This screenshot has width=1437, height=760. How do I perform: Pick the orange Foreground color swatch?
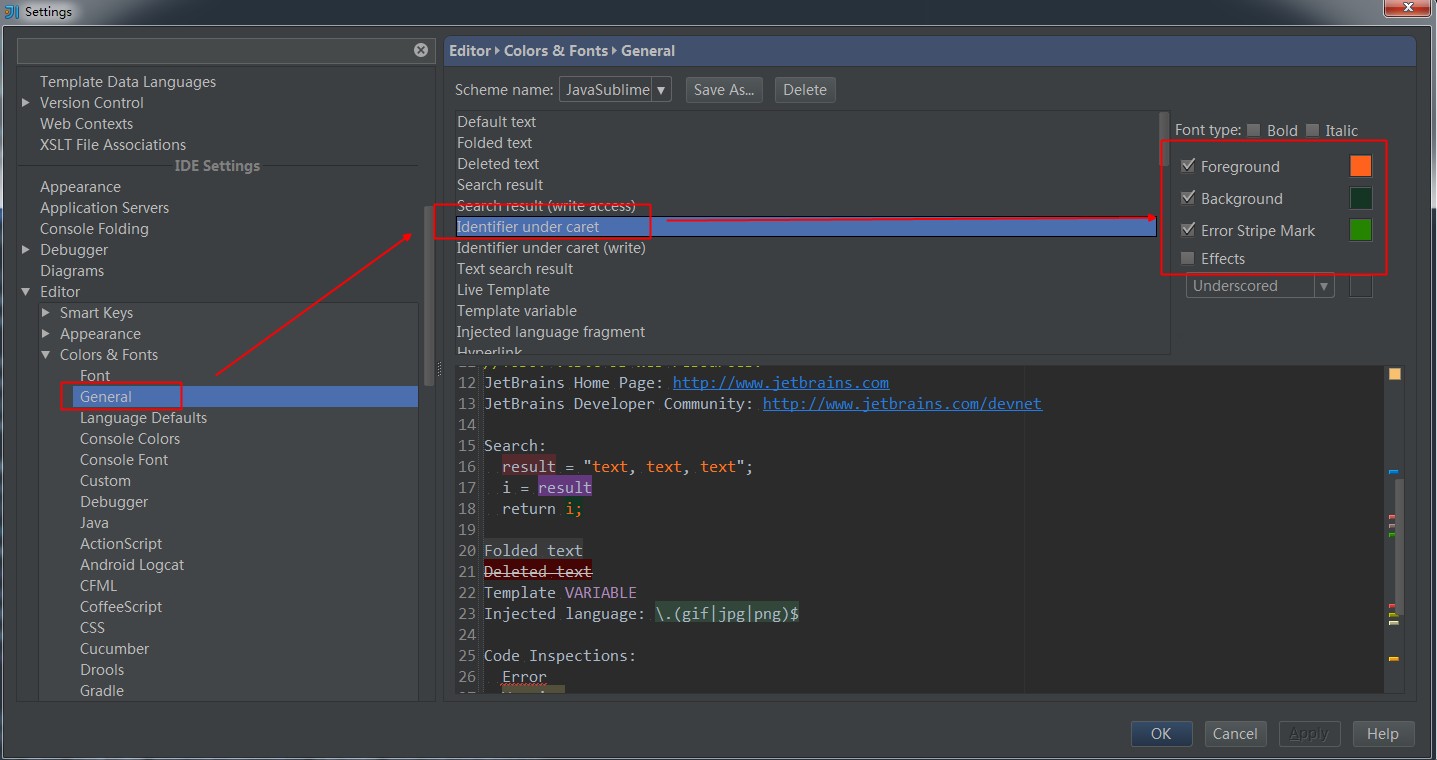coord(1360,166)
